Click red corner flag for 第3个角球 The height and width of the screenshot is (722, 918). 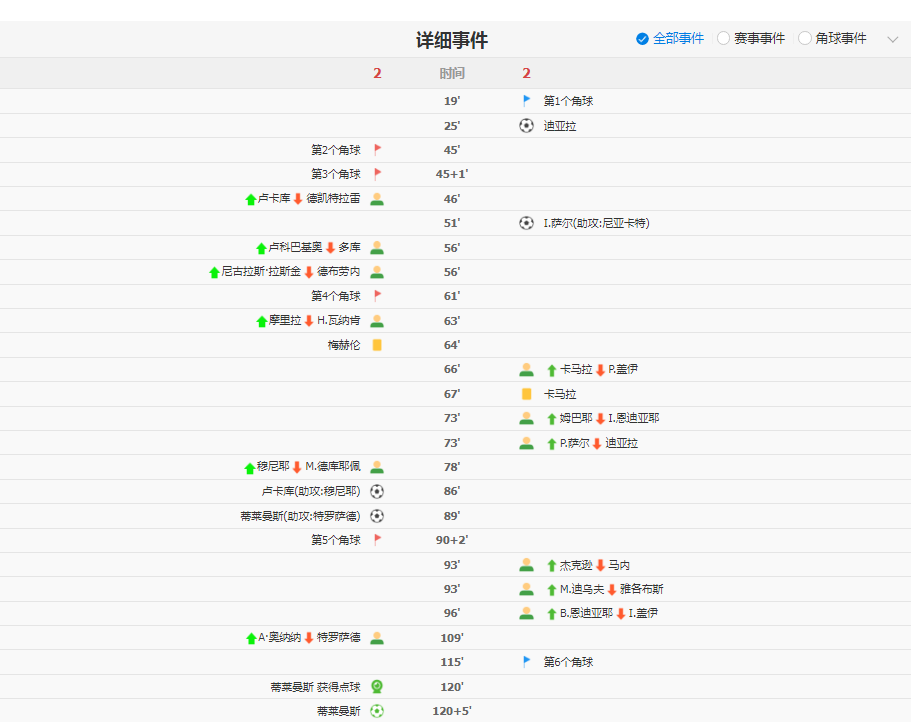[x=378, y=174]
